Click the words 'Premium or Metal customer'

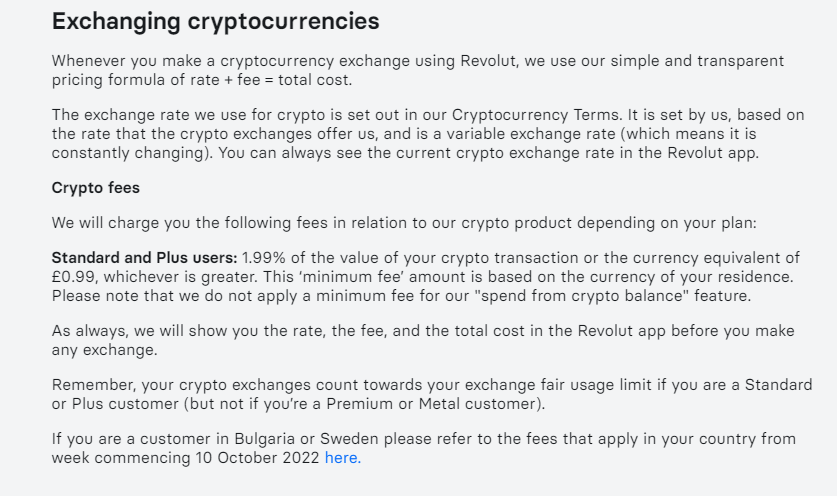pyautogui.click(x=432, y=404)
